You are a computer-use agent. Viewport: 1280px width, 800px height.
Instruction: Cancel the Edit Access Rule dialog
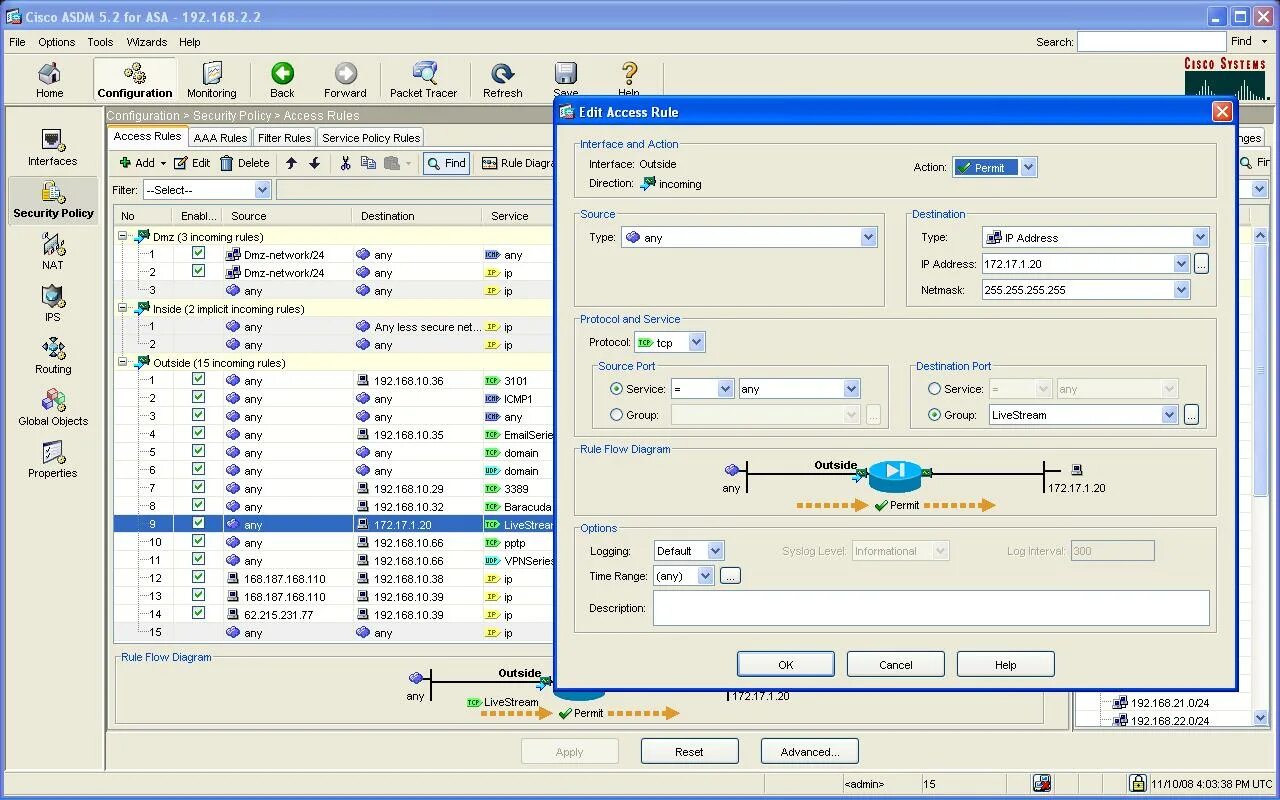[x=896, y=665]
